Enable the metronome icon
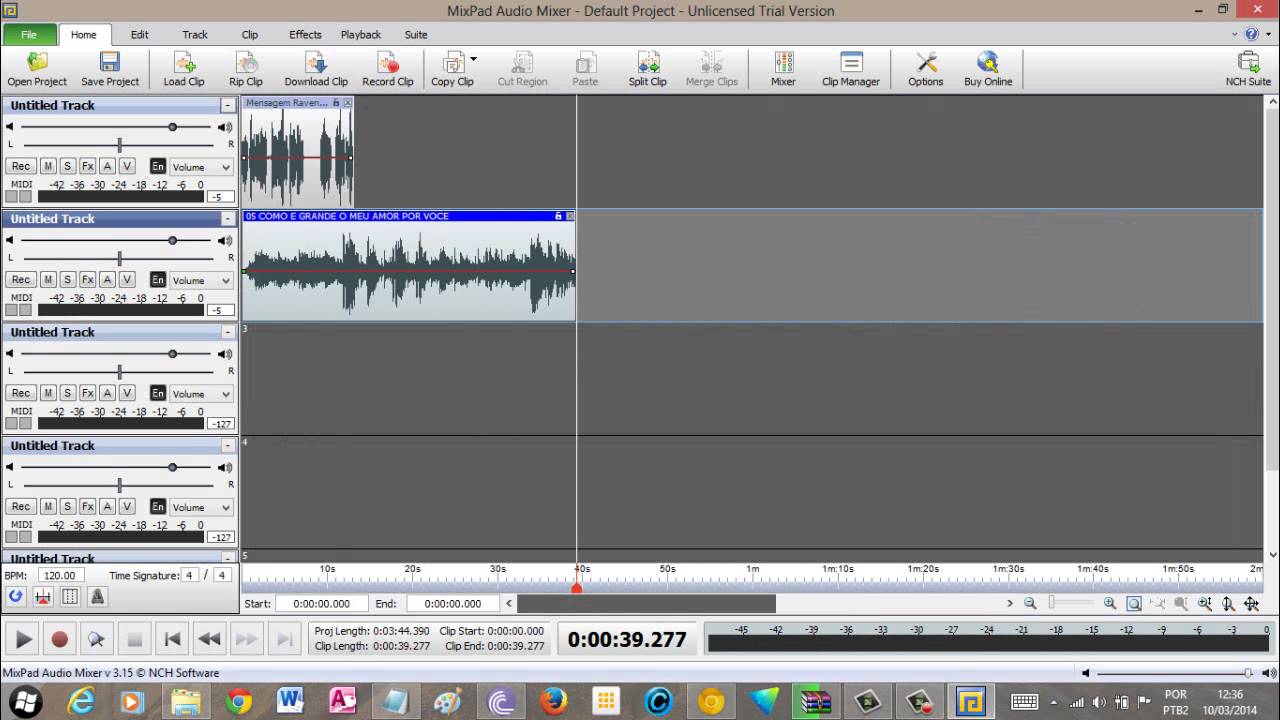This screenshot has width=1280, height=720. click(97, 597)
